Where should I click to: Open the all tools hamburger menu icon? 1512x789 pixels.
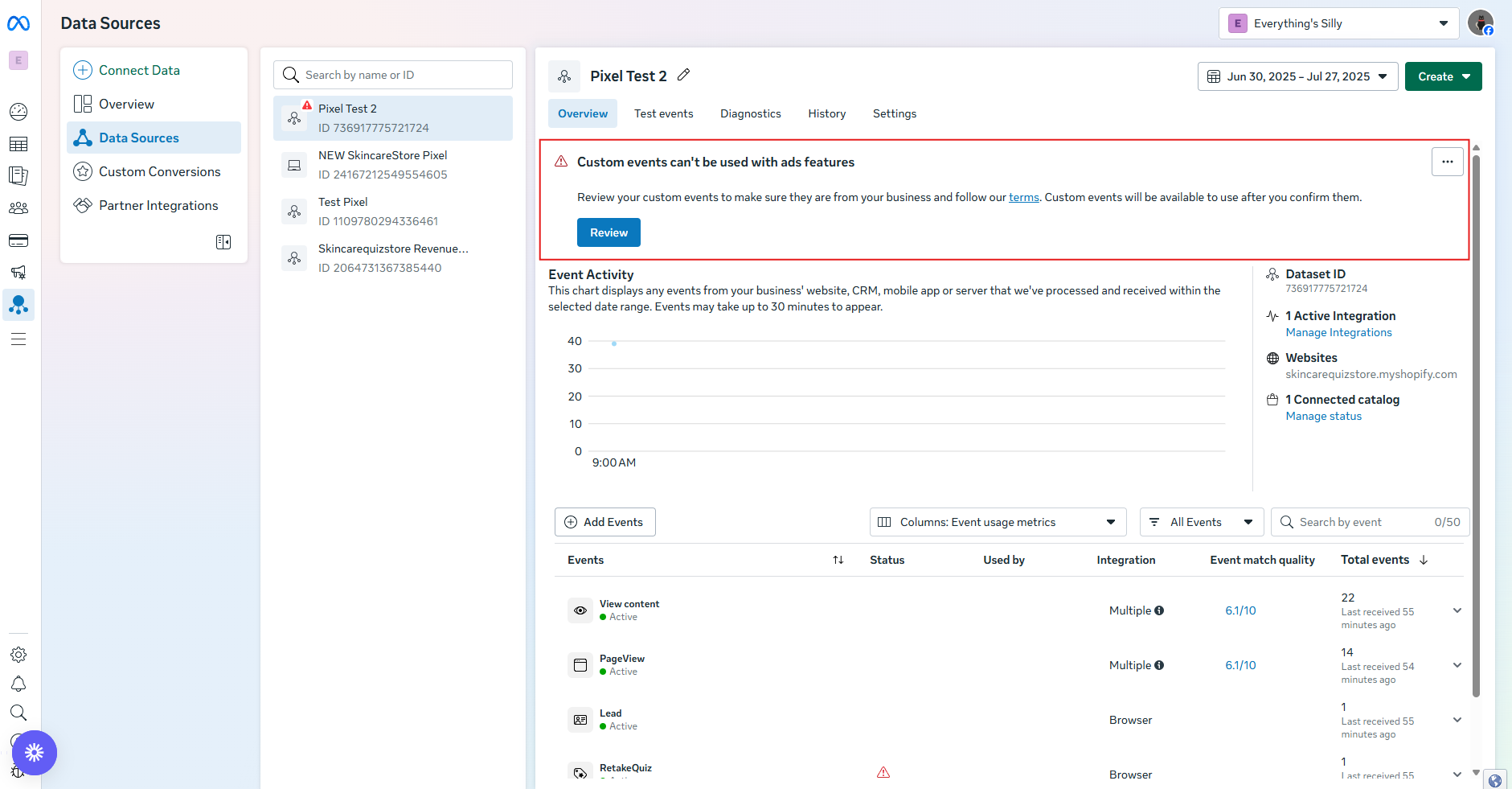(x=18, y=339)
